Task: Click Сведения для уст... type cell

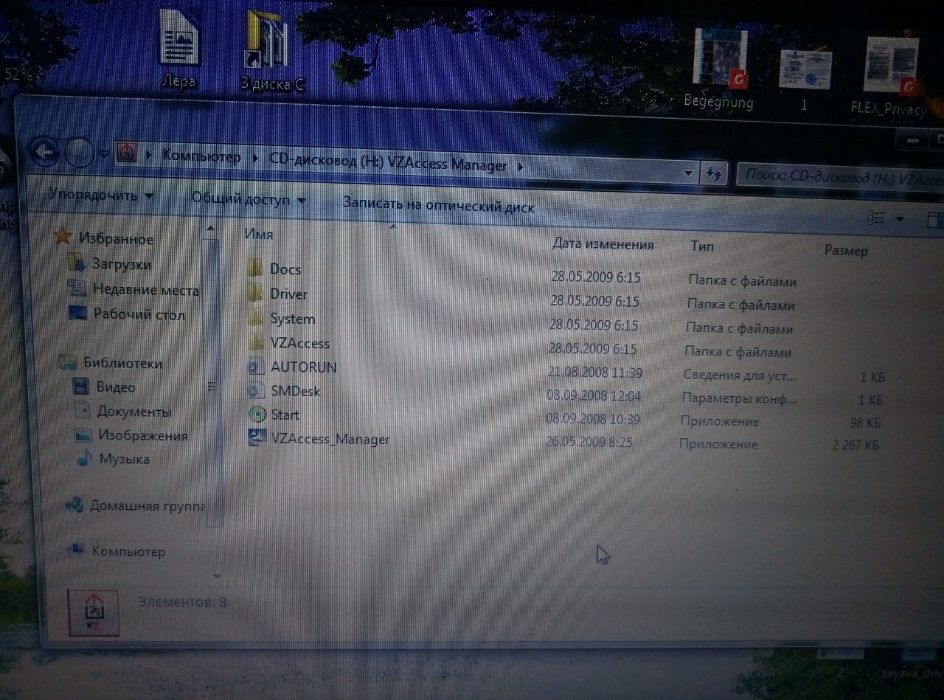Action: (739, 375)
